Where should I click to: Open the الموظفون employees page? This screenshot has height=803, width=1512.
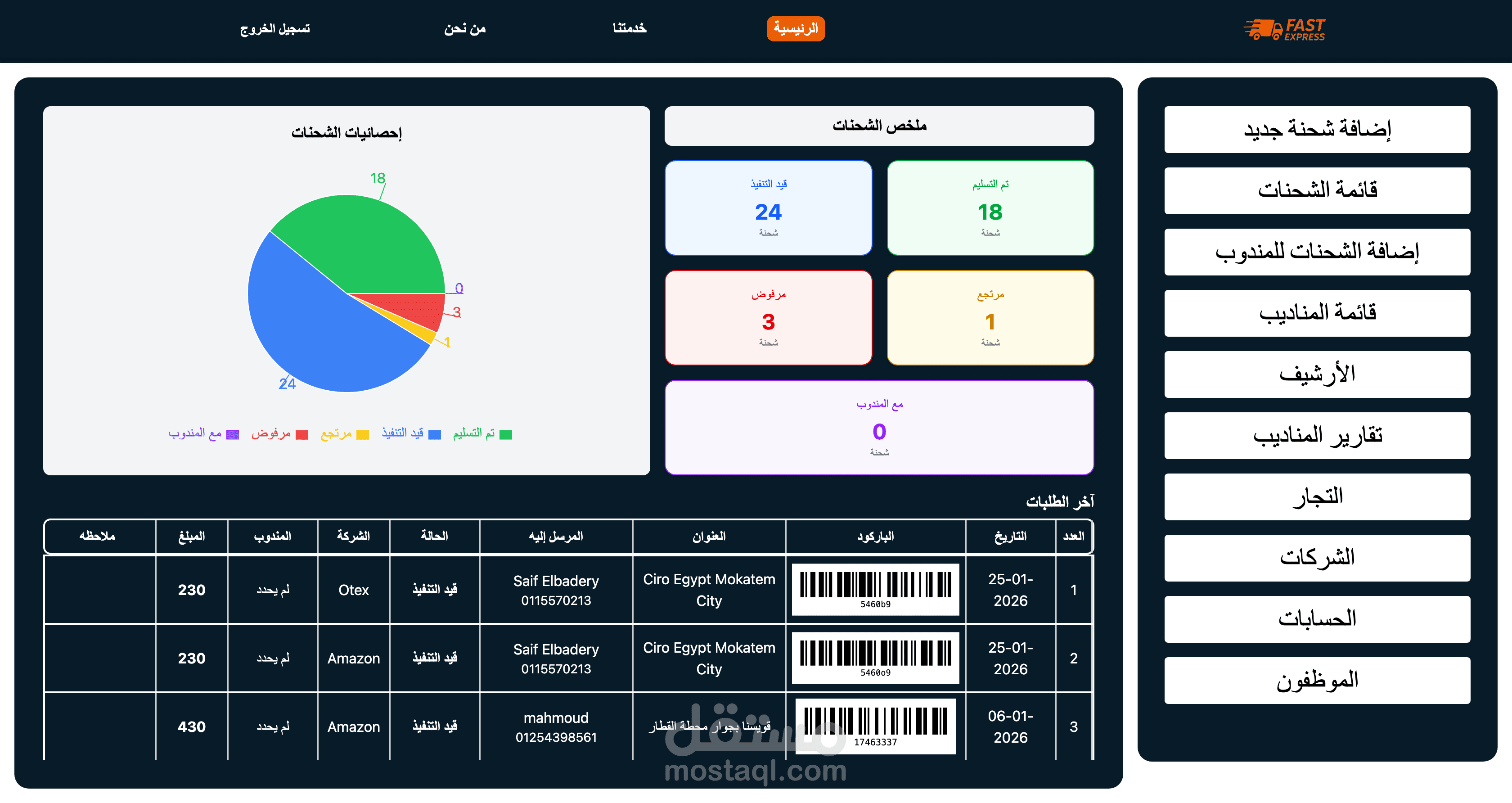(1317, 680)
